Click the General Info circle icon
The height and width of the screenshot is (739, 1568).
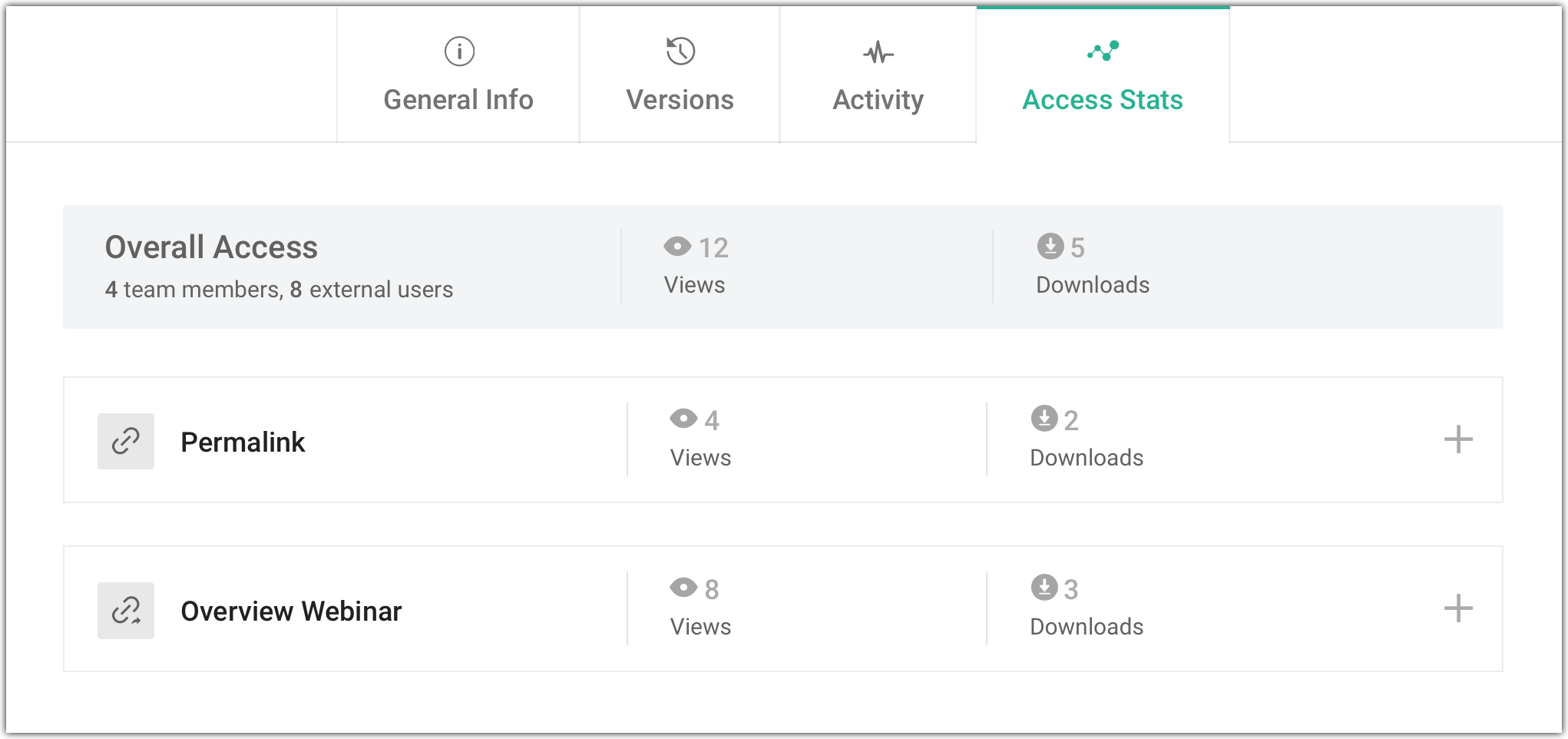click(x=459, y=51)
